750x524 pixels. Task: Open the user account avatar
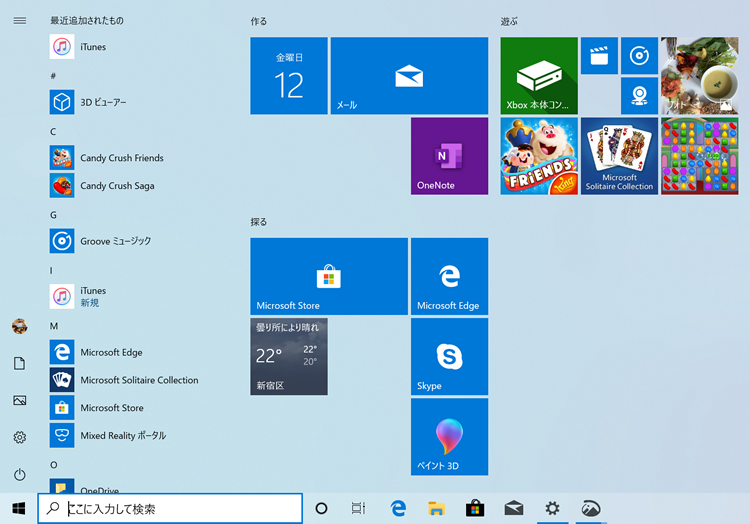point(20,326)
